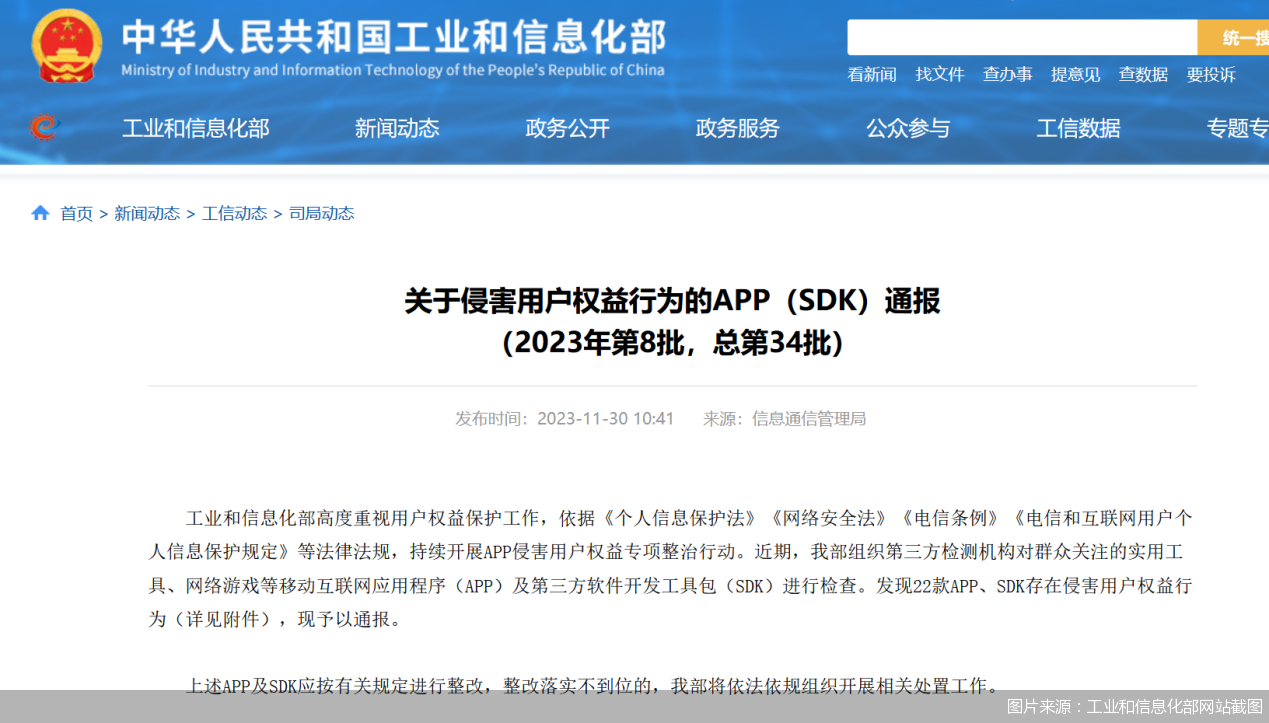Click 工信动态 in the breadcrumb
Viewport: 1269px width, 723px height.
[x=234, y=212]
